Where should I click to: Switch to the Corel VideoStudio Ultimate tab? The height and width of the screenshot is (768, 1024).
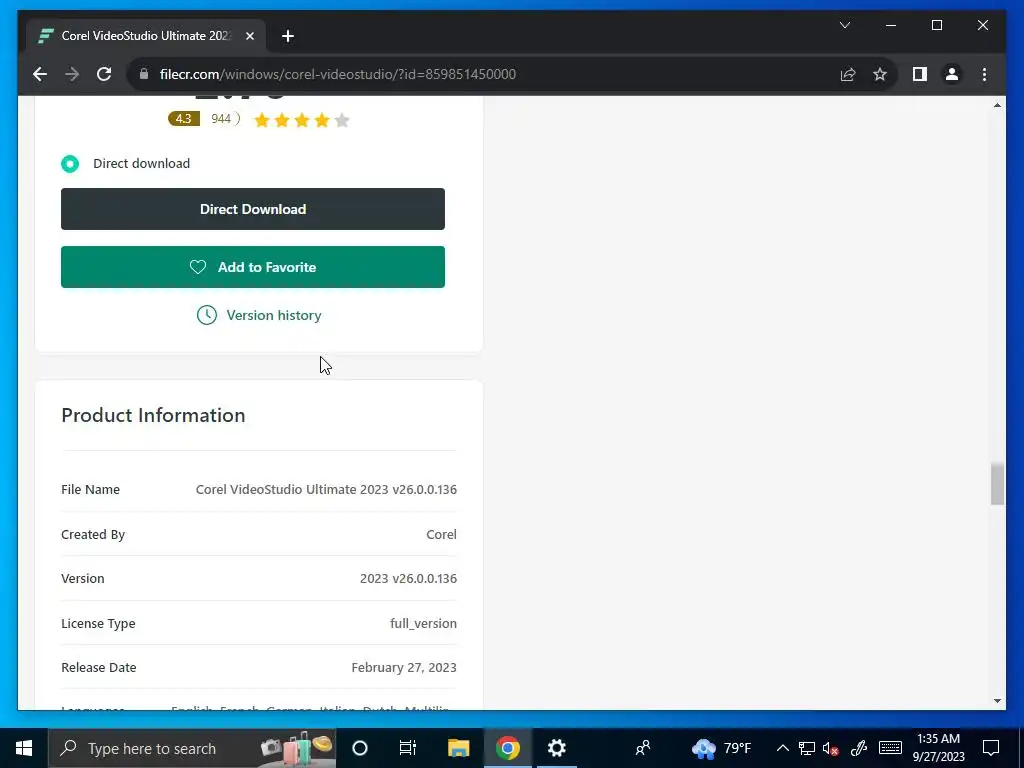click(146, 36)
